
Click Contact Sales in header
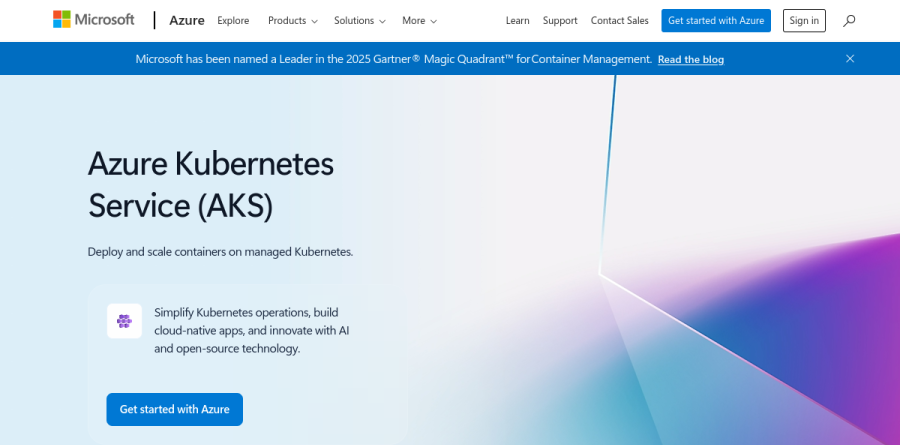click(619, 21)
